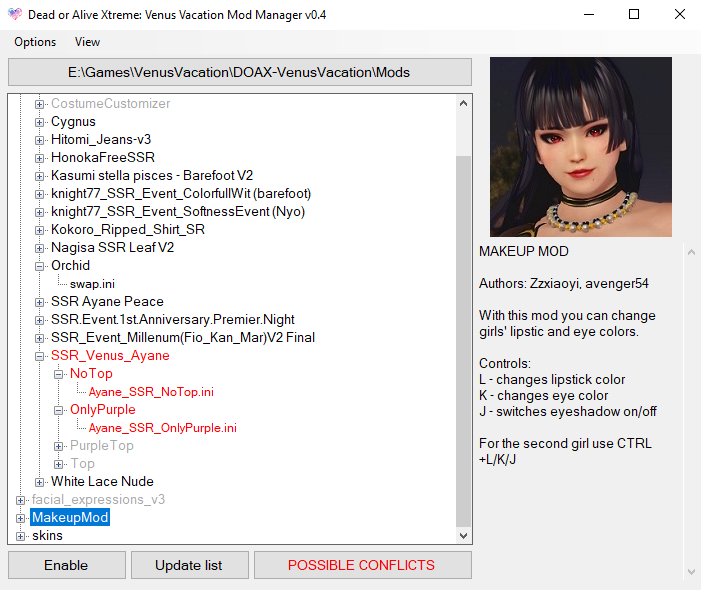Select Ayane_SSR_NoTop.ini file
The width and height of the screenshot is (701, 590).
(151, 392)
